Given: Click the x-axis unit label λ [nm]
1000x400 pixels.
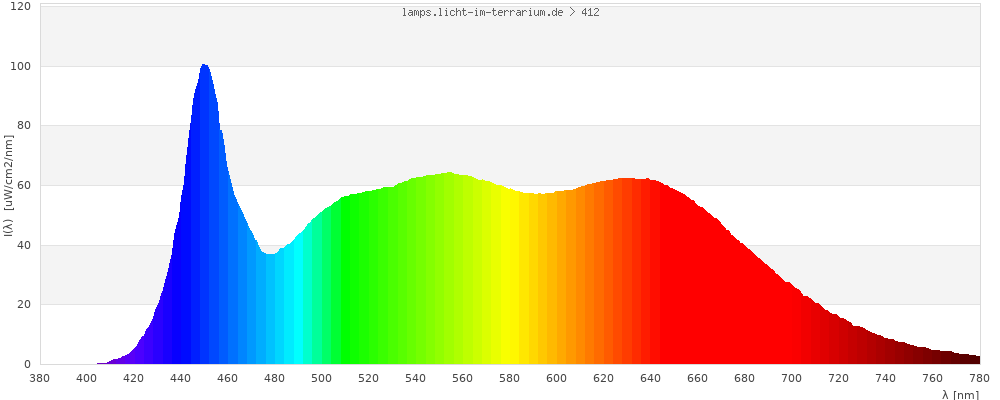Looking at the screenshot, I should [960, 395].
